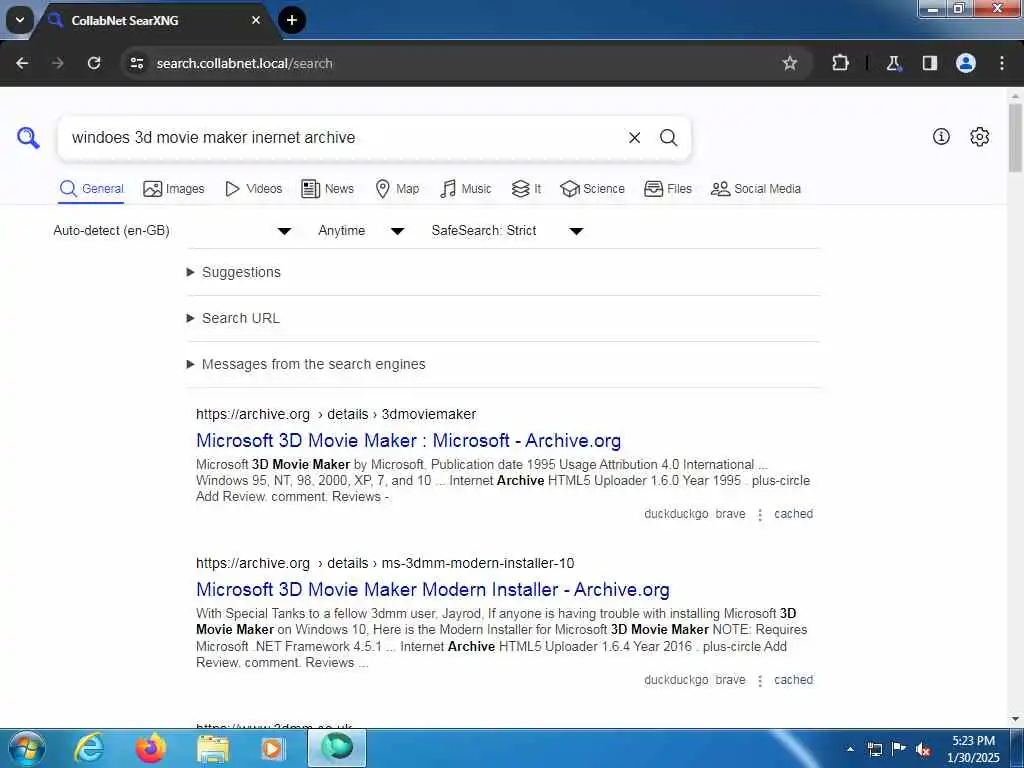The image size is (1024, 768).
Task: Switch to the Science tab
Action: point(592,189)
